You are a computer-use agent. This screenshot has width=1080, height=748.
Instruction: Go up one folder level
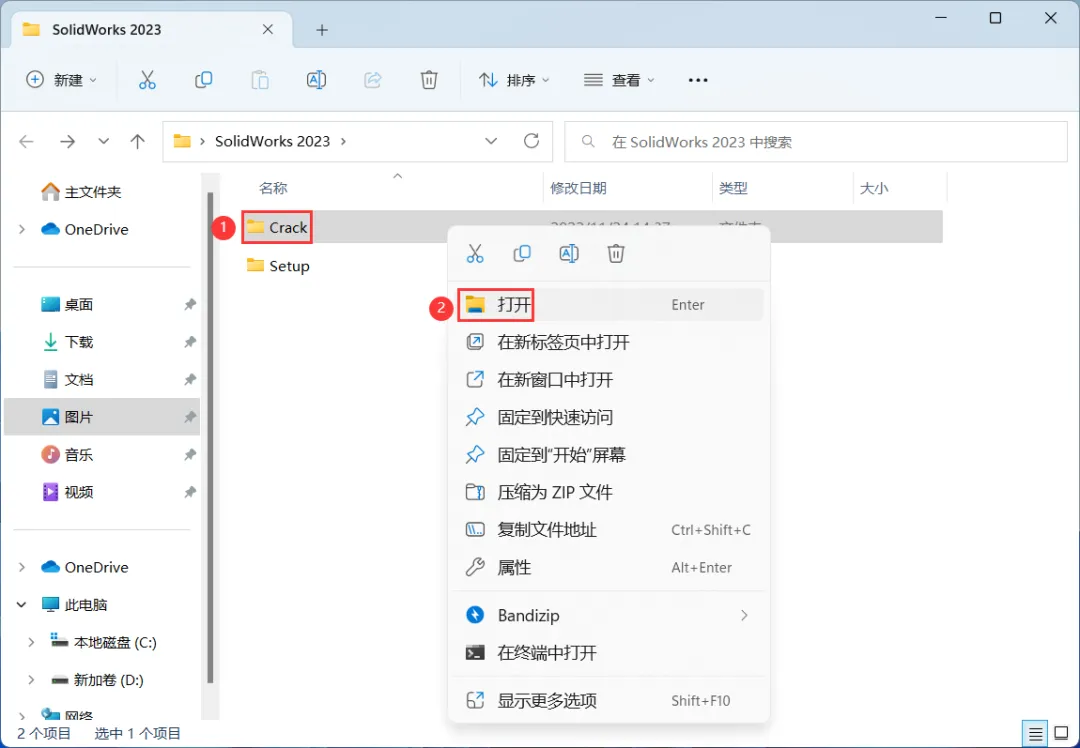(138, 142)
